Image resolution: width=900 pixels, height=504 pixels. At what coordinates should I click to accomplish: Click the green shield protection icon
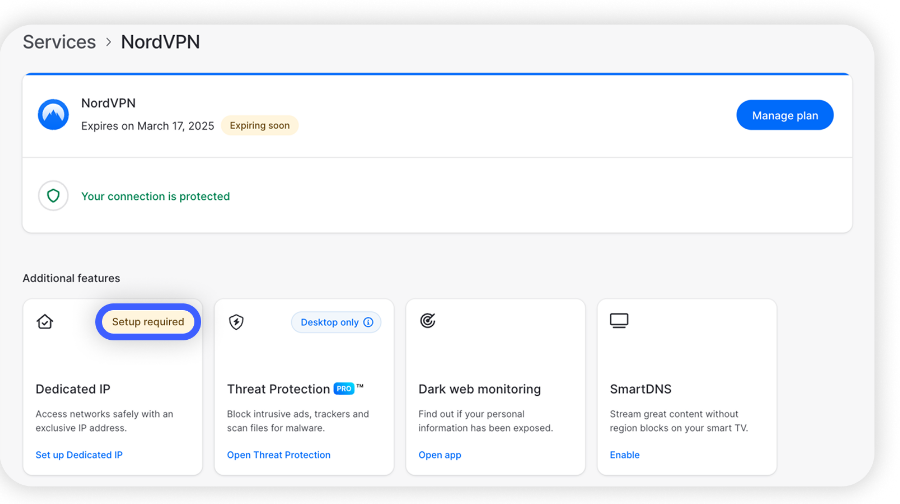53,196
